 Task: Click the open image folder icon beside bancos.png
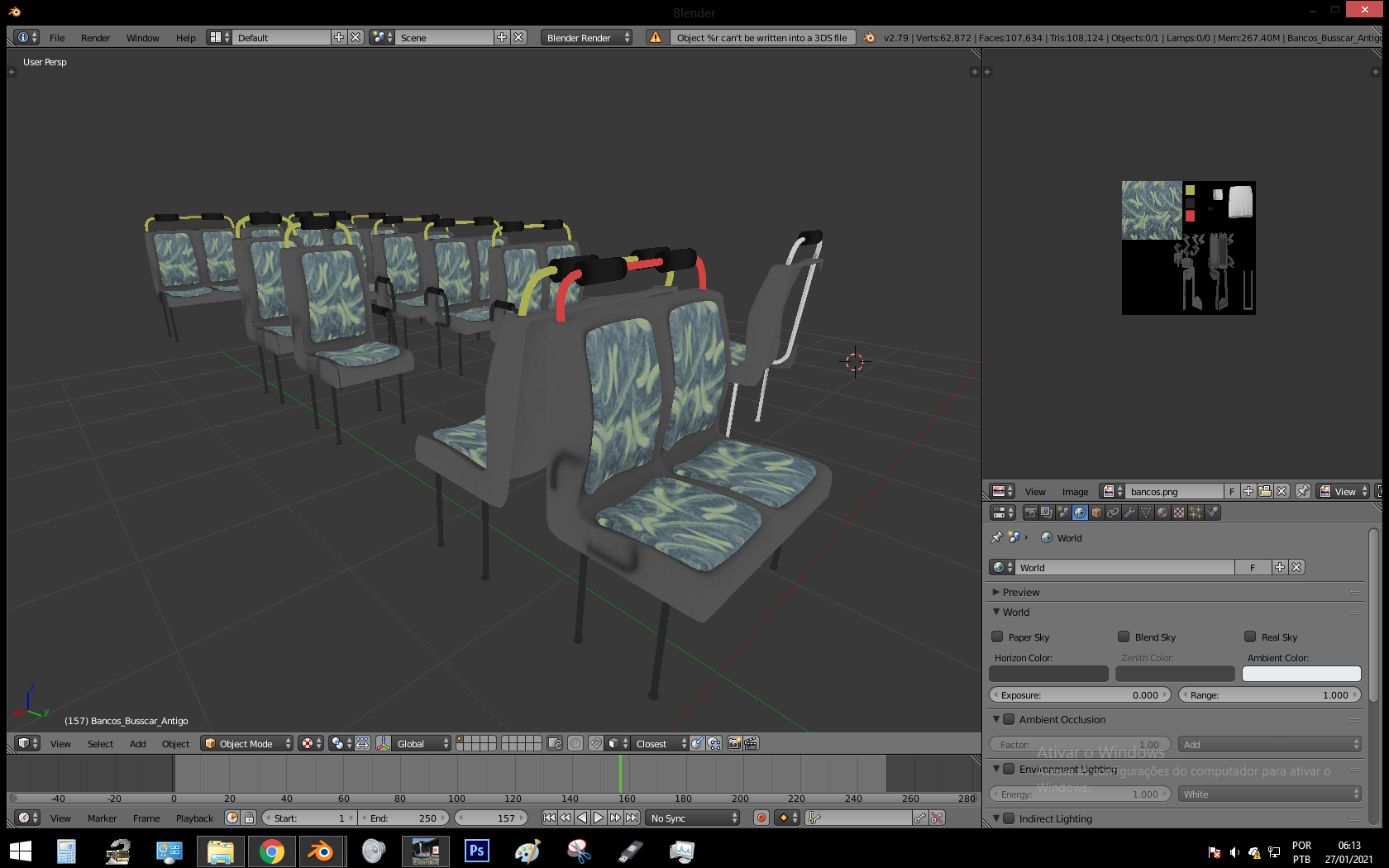pyautogui.click(x=1265, y=491)
